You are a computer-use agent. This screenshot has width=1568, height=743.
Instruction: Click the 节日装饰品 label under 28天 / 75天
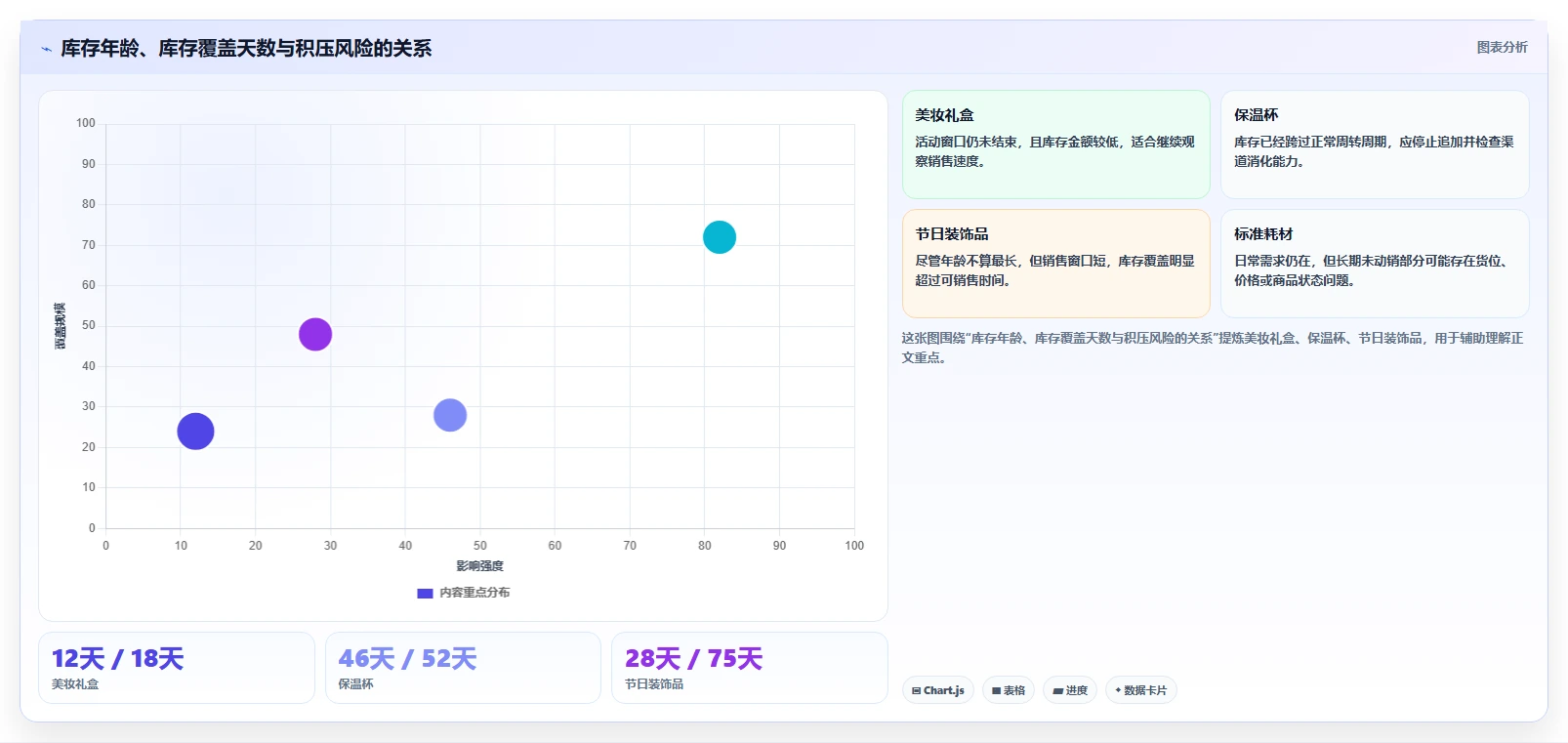click(654, 684)
